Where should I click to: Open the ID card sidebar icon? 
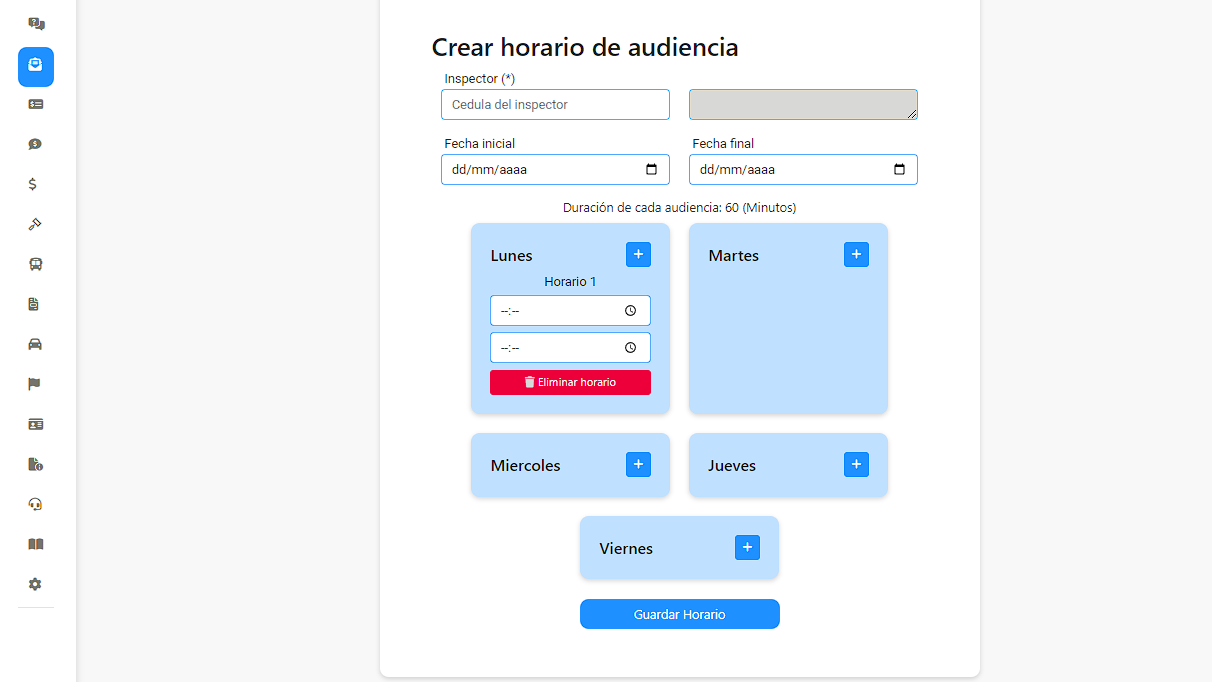[36, 424]
